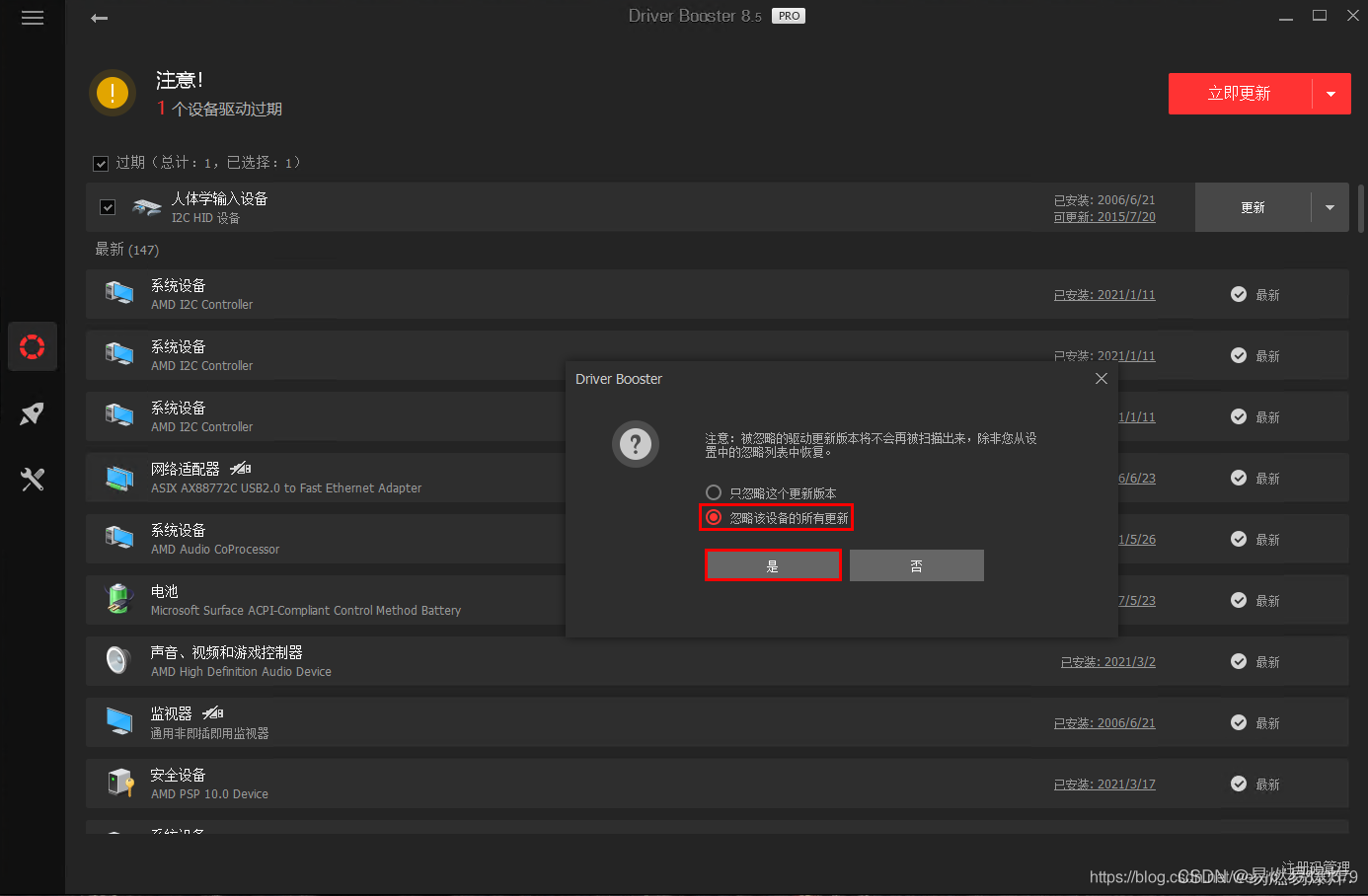Toggle the 过期 select-all checkbox

[101, 164]
